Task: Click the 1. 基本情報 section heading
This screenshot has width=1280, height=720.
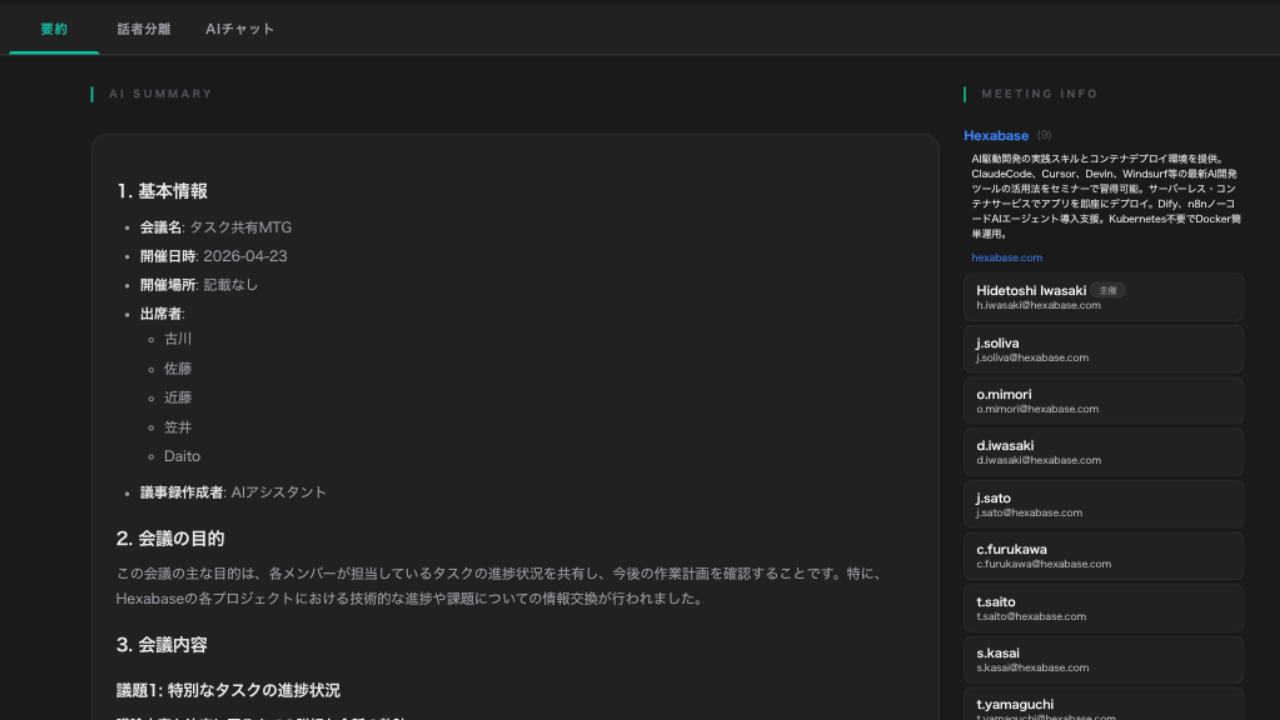Action: [x=162, y=191]
